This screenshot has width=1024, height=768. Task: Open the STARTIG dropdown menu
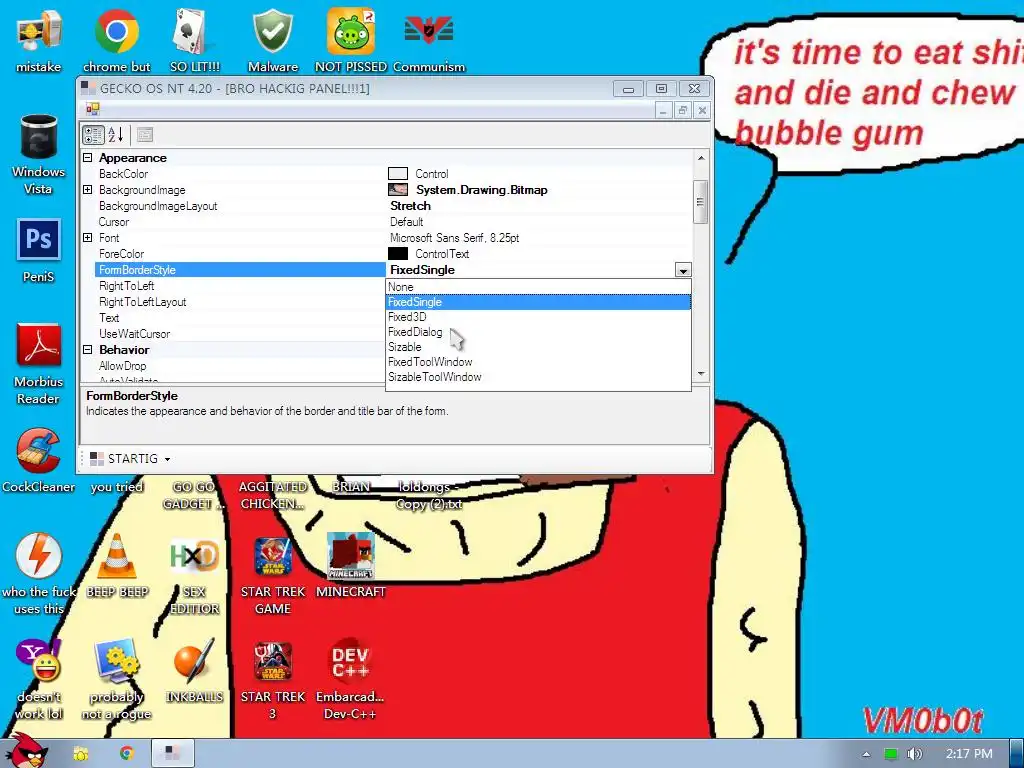[129, 458]
